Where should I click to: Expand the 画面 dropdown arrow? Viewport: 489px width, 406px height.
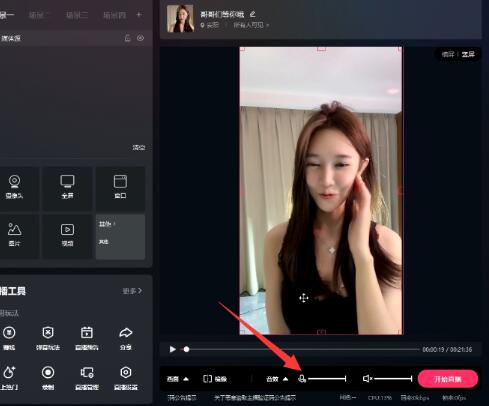point(186,379)
